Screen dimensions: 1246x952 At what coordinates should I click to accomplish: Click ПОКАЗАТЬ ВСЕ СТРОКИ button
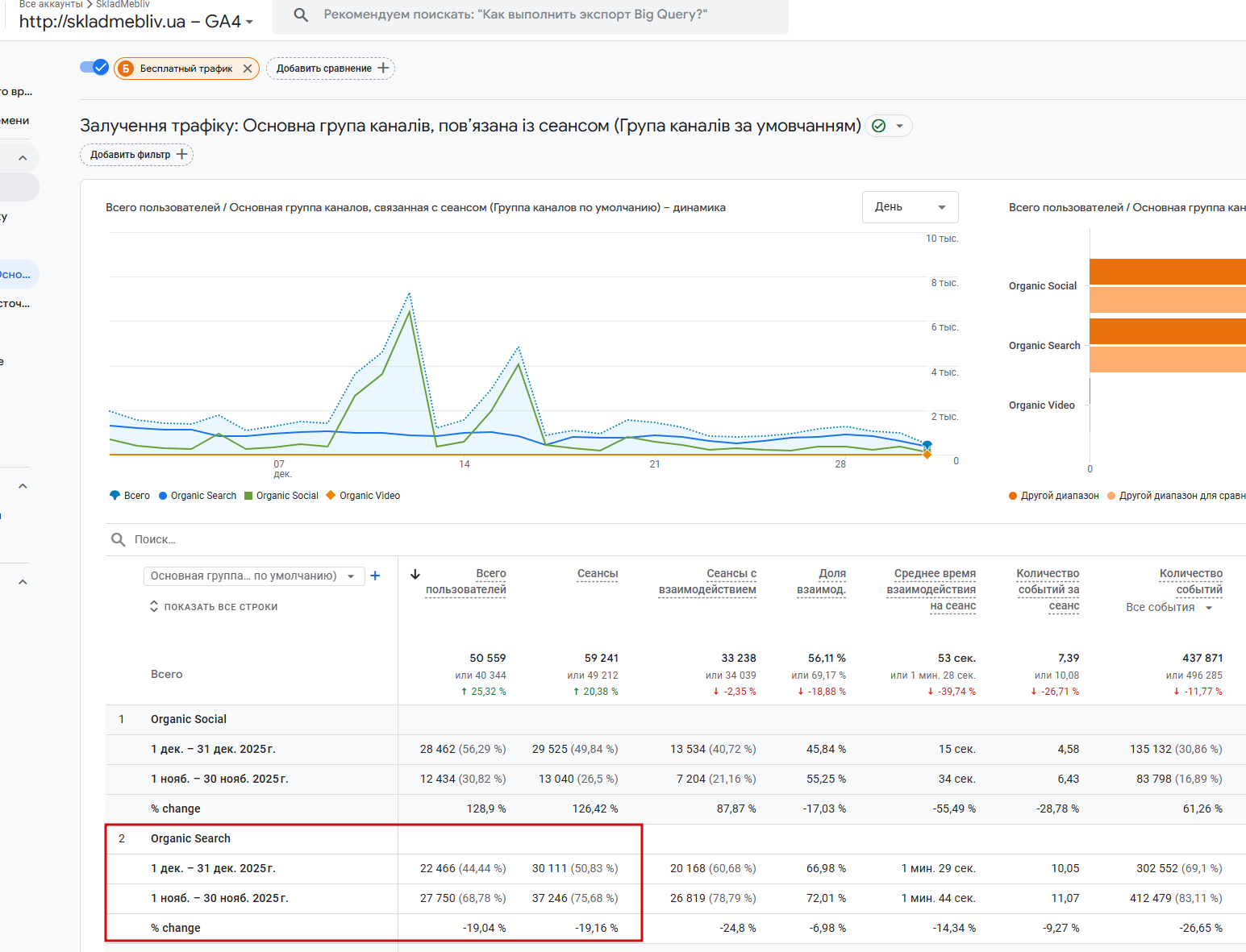[214, 607]
